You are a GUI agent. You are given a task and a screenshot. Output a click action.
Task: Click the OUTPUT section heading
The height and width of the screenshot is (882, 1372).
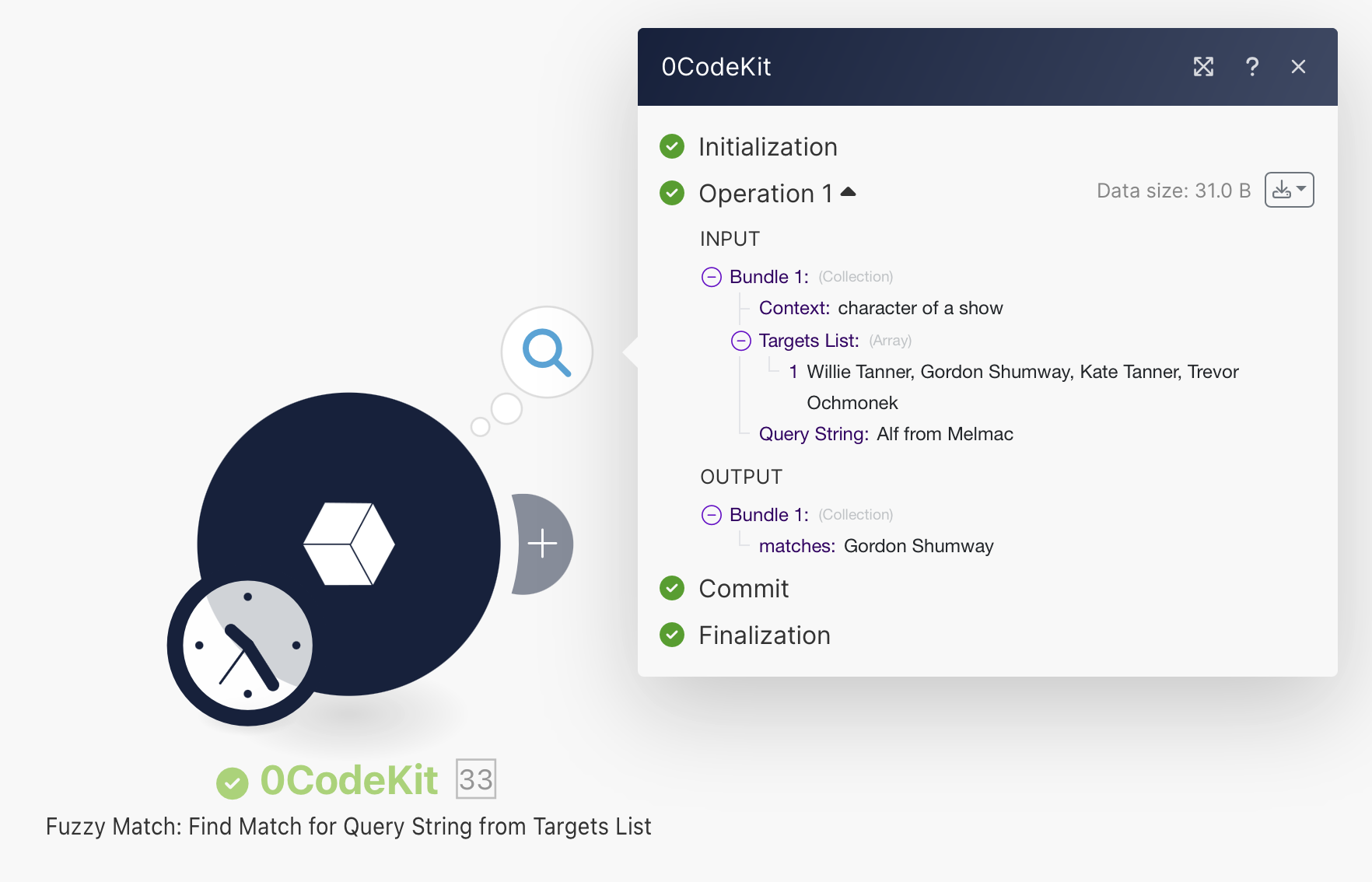point(741,477)
